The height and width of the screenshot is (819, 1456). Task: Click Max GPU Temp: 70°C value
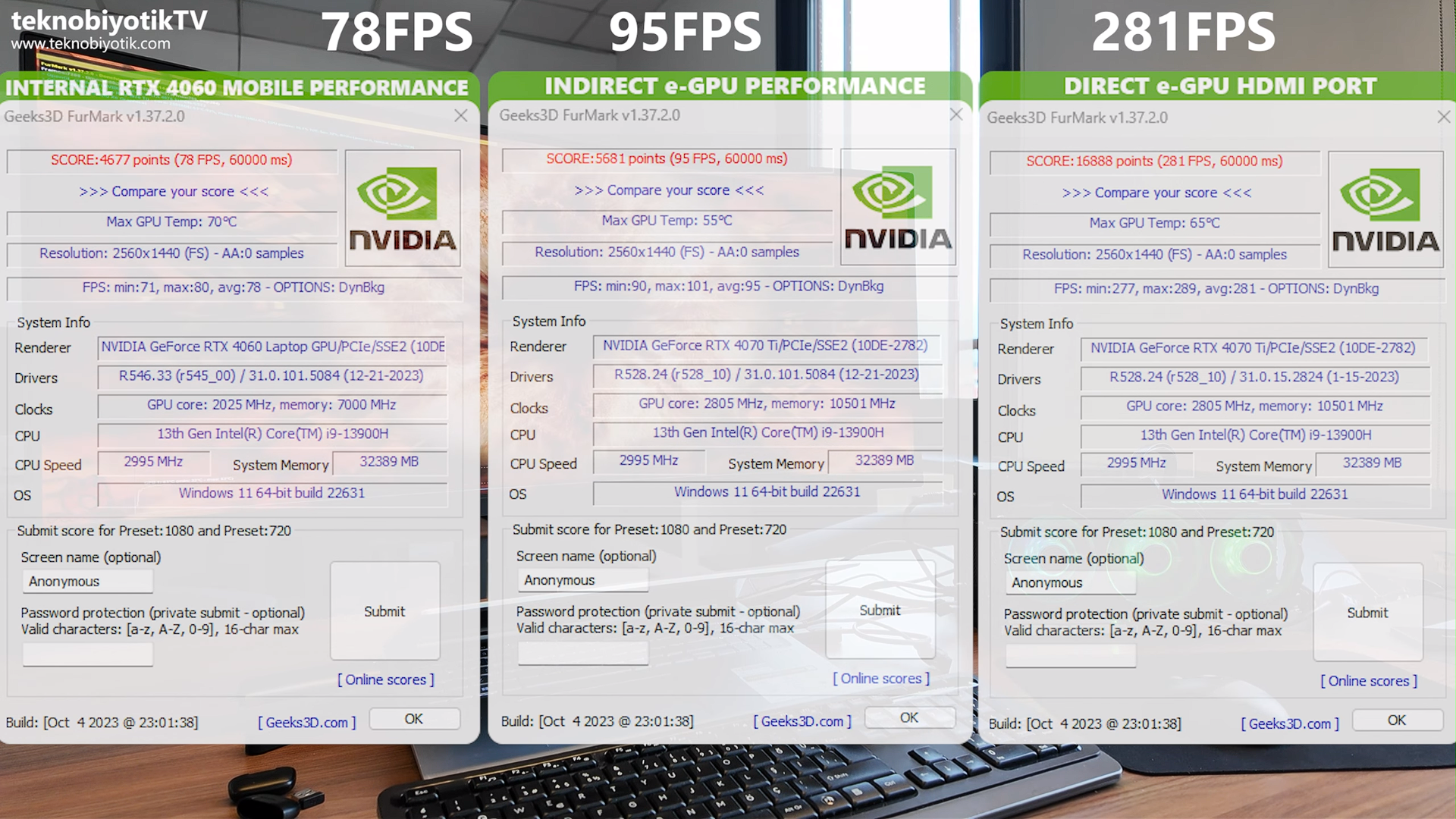point(171,221)
